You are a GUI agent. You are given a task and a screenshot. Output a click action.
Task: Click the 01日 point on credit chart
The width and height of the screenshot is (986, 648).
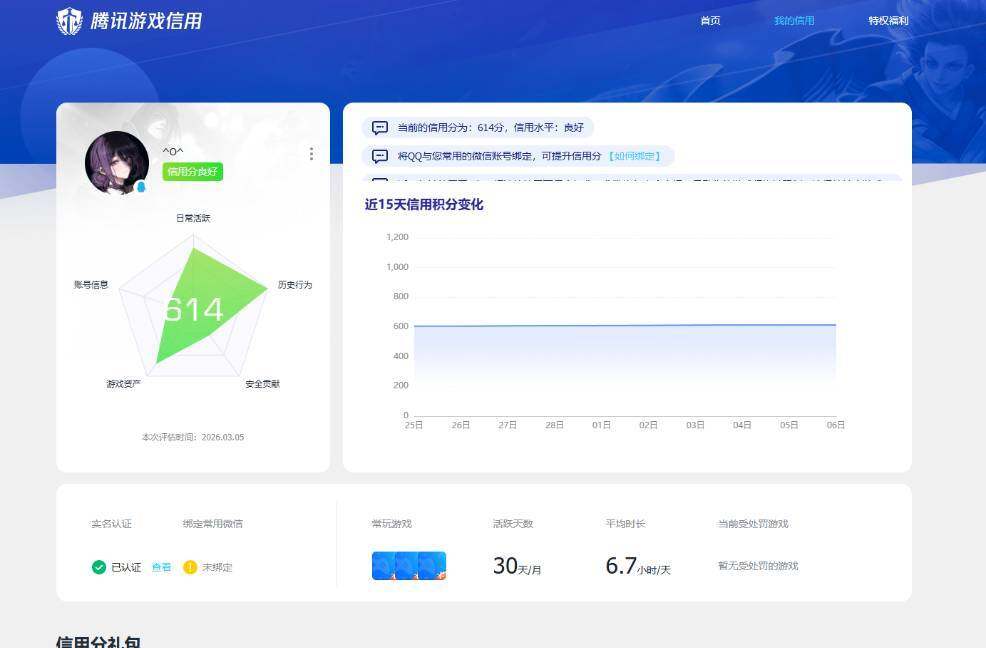click(601, 326)
